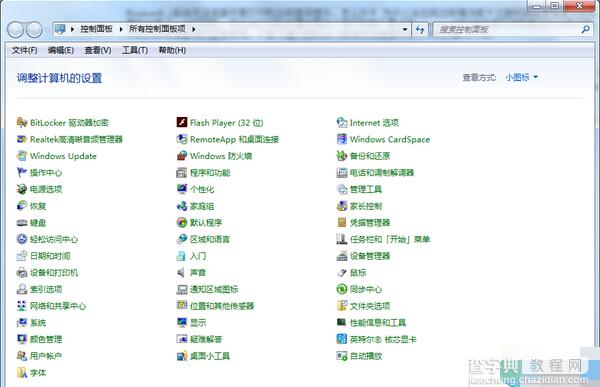Click the Realtek audio manager icon
The height and width of the screenshot is (387, 600).
coord(22,139)
